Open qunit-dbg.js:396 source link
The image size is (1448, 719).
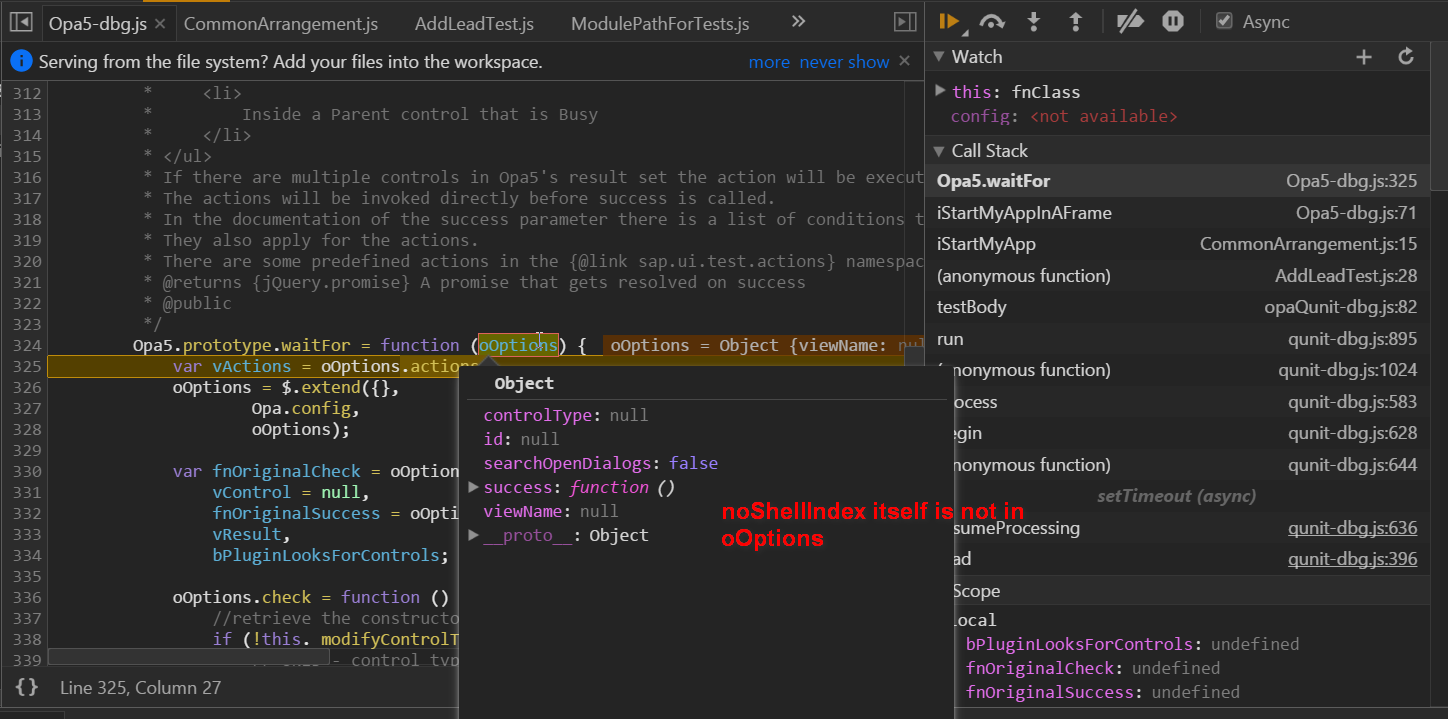click(x=1353, y=559)
